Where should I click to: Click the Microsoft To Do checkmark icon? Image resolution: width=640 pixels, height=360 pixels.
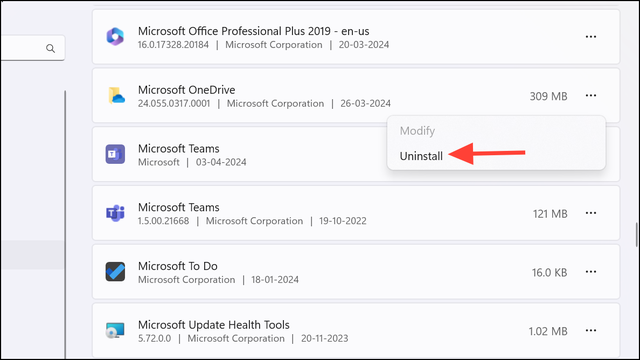(x=115, y=272)
